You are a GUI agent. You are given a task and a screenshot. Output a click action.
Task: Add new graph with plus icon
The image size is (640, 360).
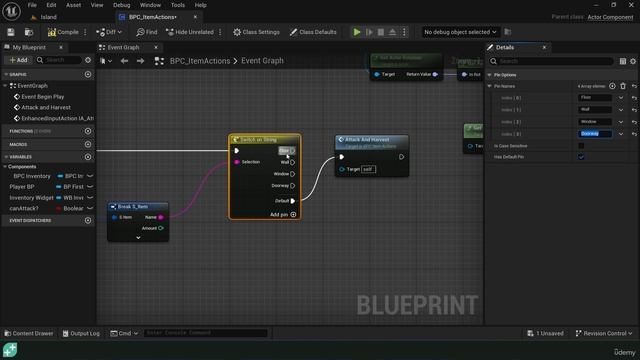coord(88,74)
